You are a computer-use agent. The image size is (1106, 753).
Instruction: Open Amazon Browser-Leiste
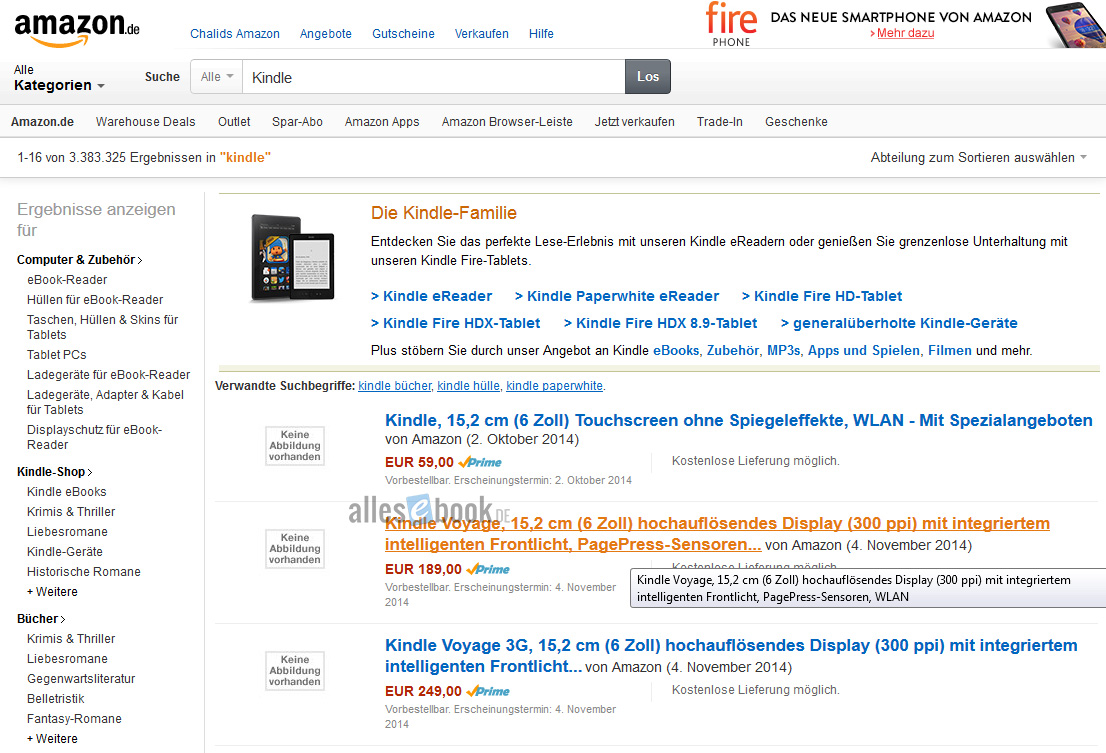tap(507, 122)
